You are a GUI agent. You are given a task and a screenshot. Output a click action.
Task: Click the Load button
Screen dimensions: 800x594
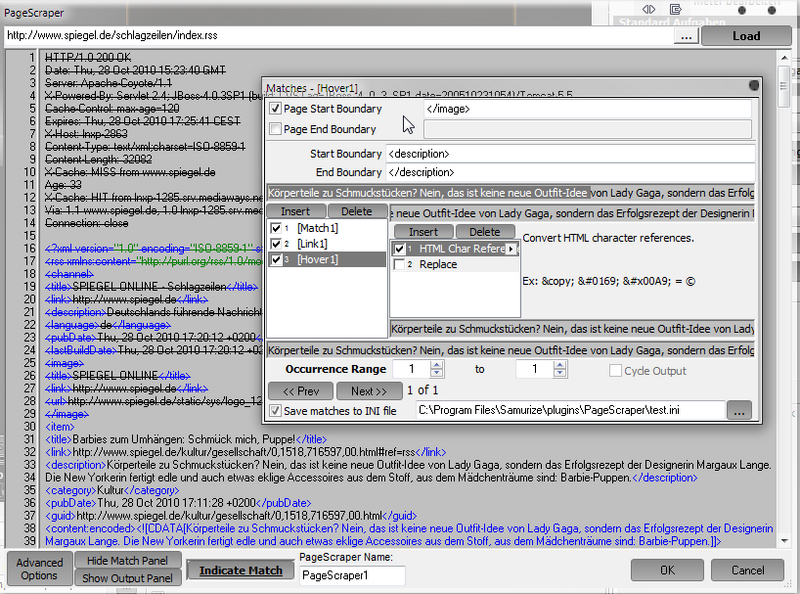click(x=746, y=36)
